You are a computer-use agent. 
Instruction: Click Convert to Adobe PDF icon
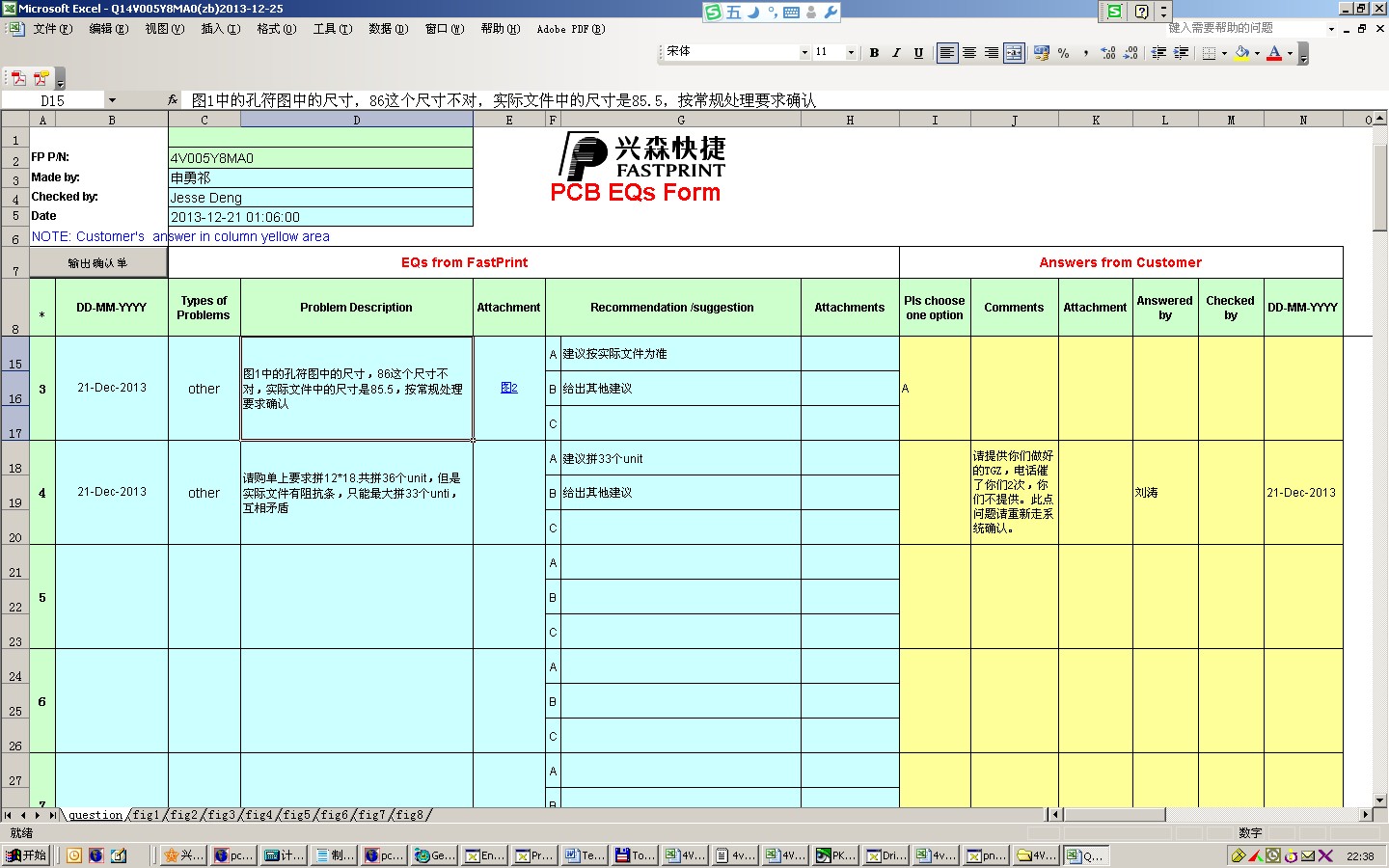pyautogui.click(x=18, y=78)
